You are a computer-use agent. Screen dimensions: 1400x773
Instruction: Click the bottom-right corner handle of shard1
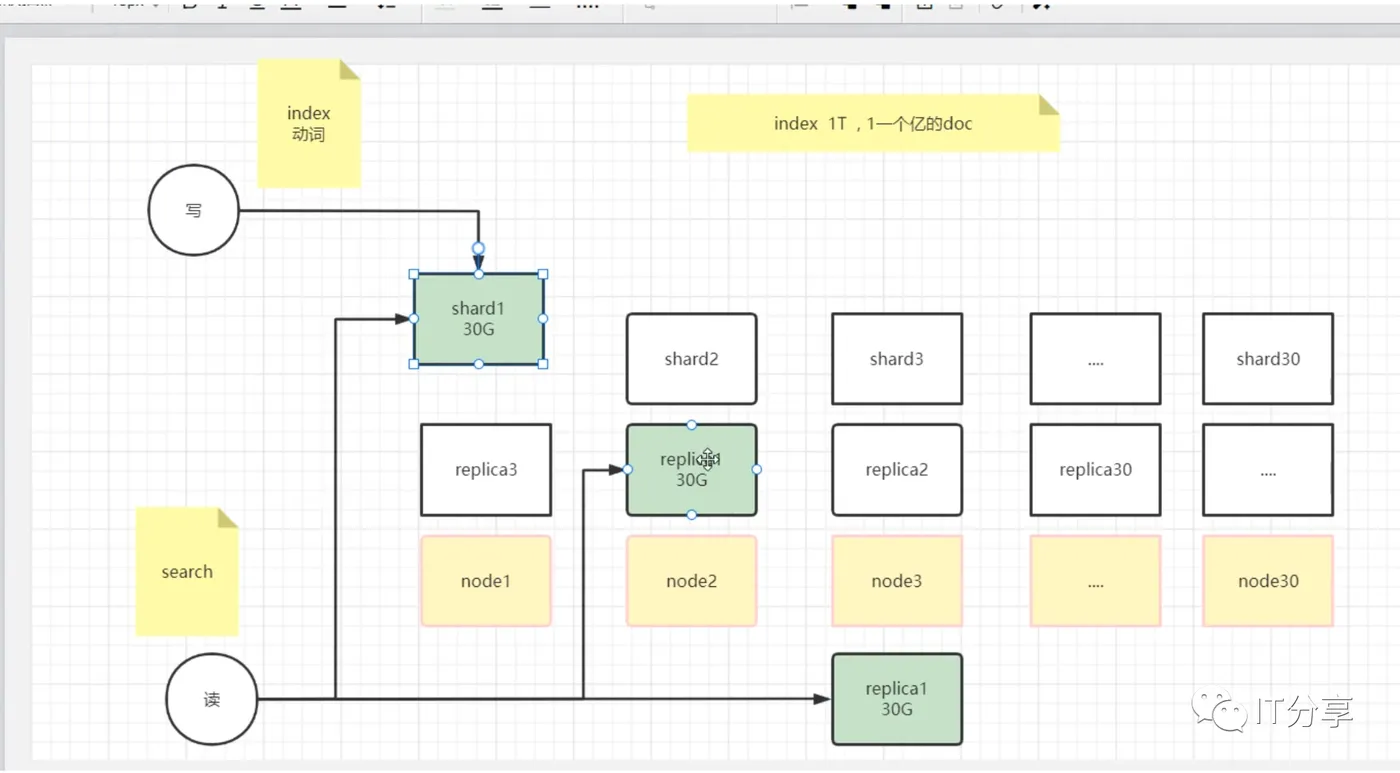[543, 364]
